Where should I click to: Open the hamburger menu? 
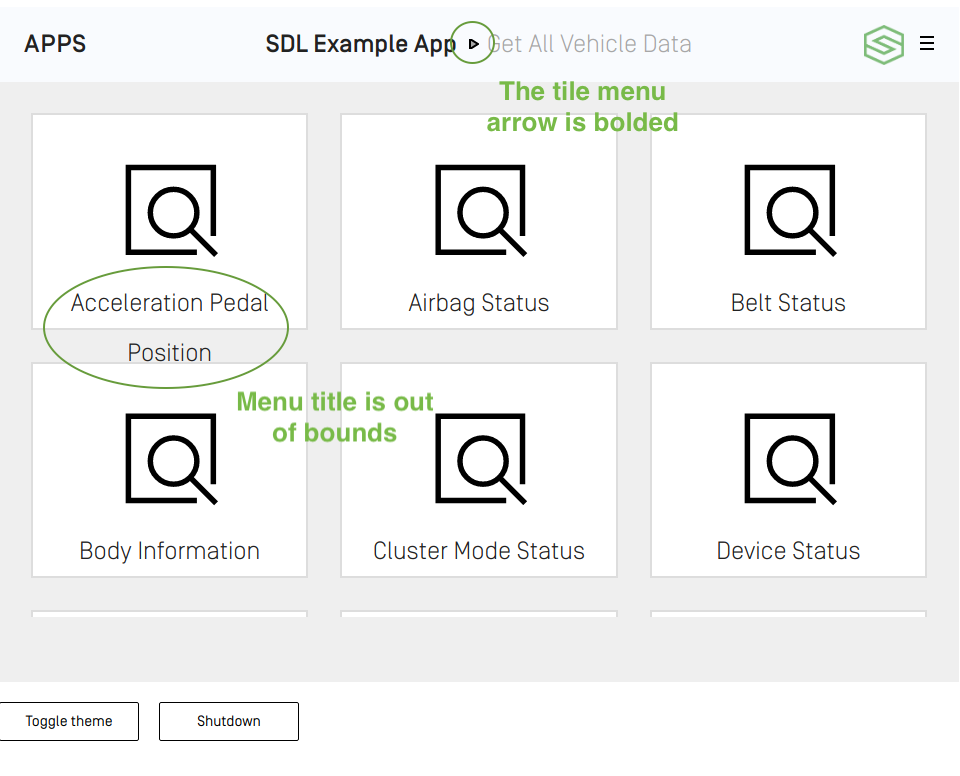click(927, 43)
